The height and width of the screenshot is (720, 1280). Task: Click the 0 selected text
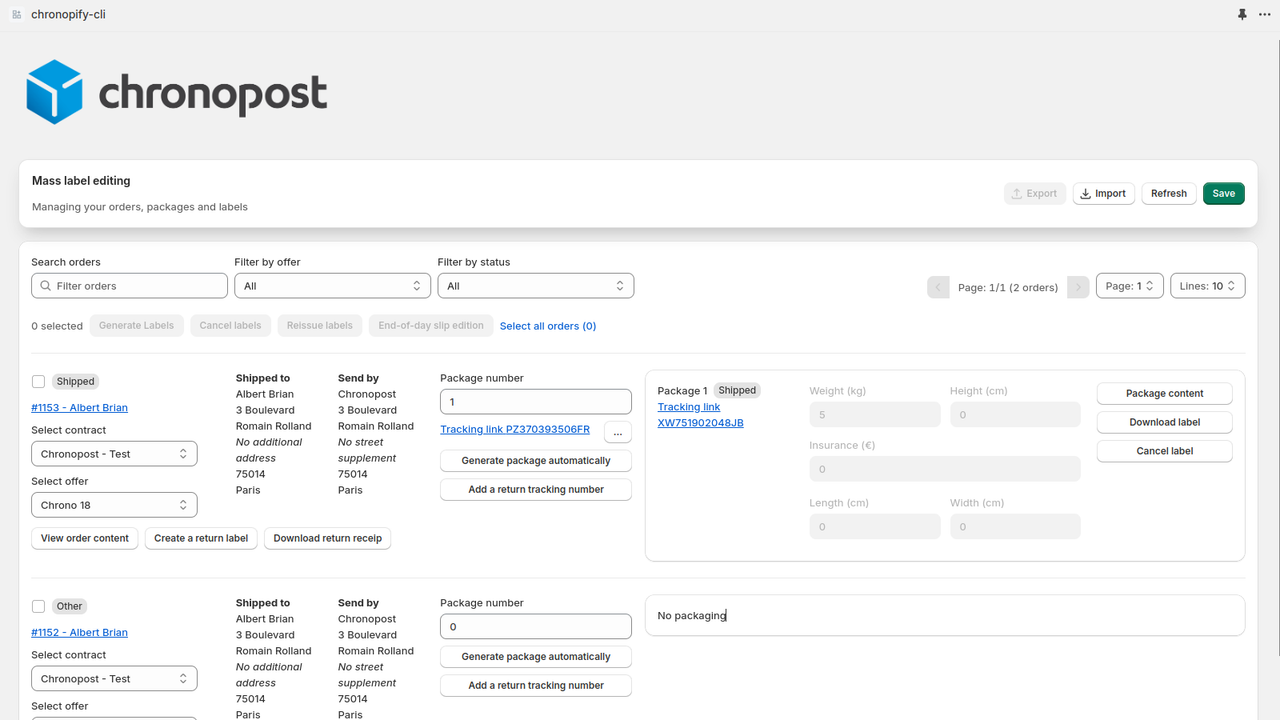[x=57, y=326]
